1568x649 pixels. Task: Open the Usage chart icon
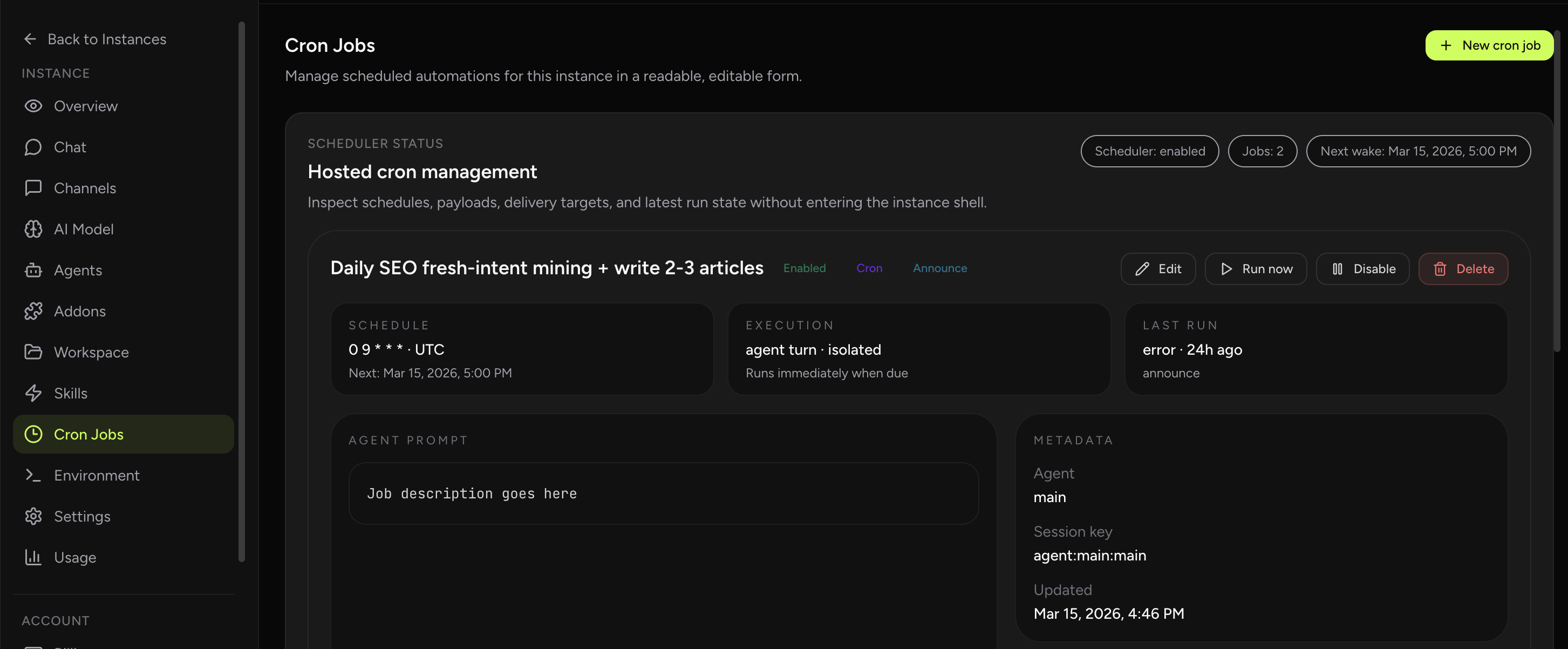pos(33,557)
